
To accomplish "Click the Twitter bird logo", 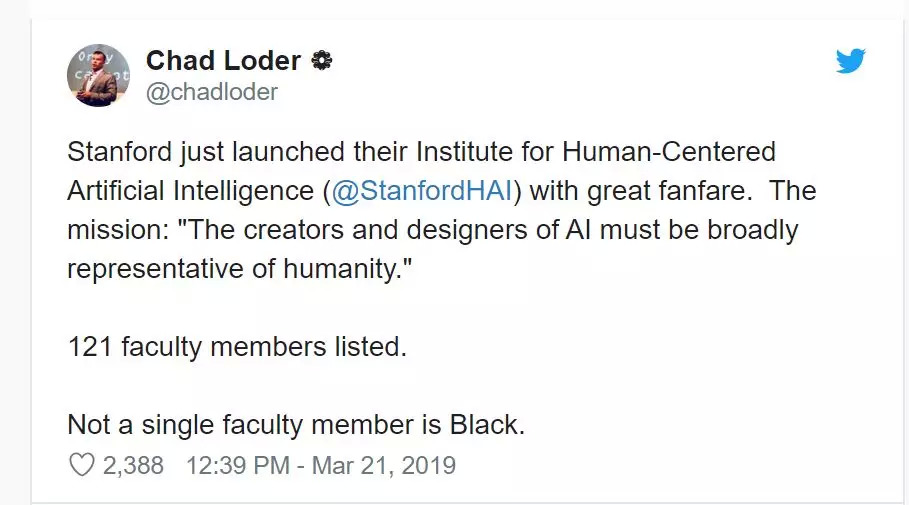I will (850, 62).
